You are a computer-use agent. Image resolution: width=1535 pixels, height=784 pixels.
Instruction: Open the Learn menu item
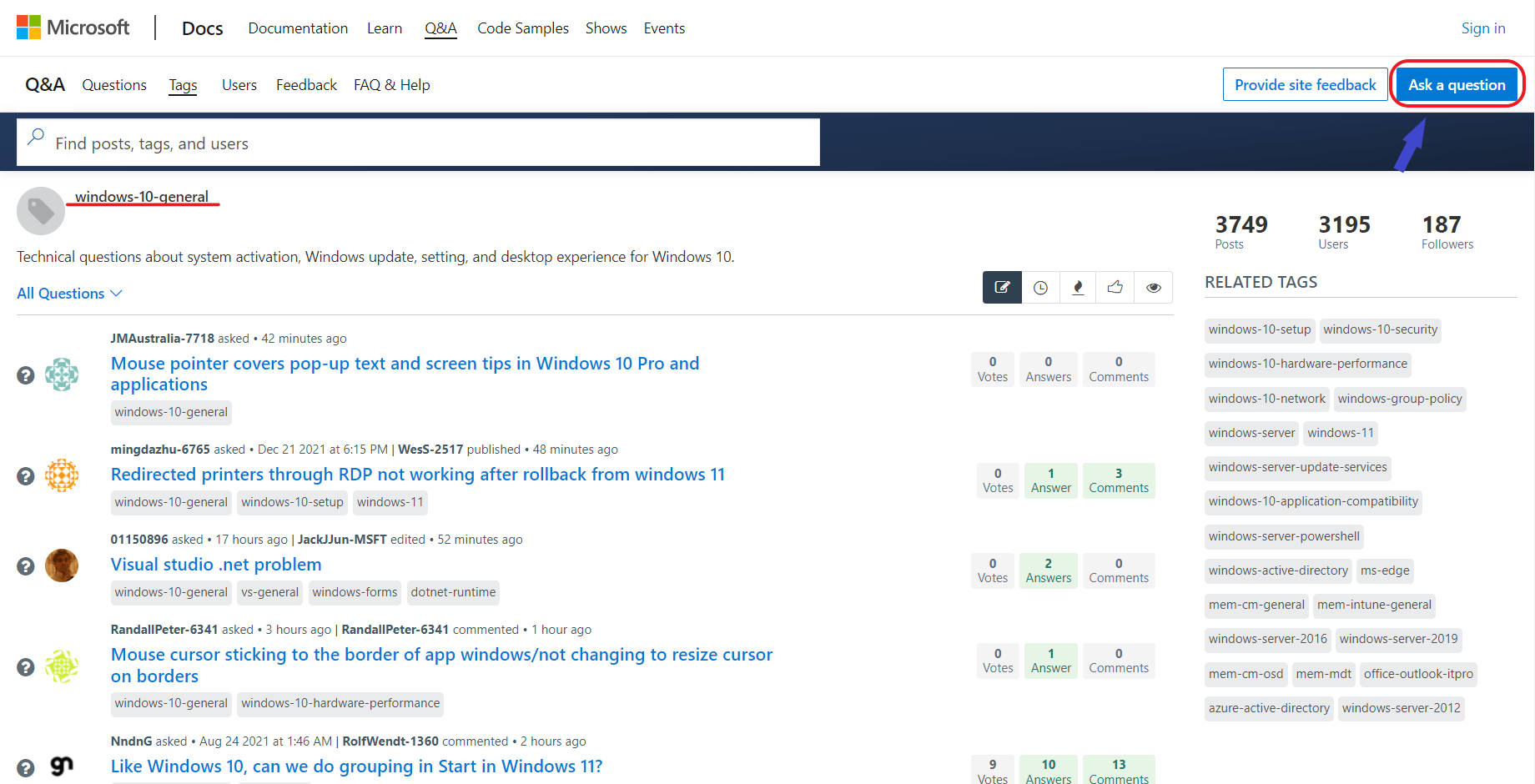[385, 28]
